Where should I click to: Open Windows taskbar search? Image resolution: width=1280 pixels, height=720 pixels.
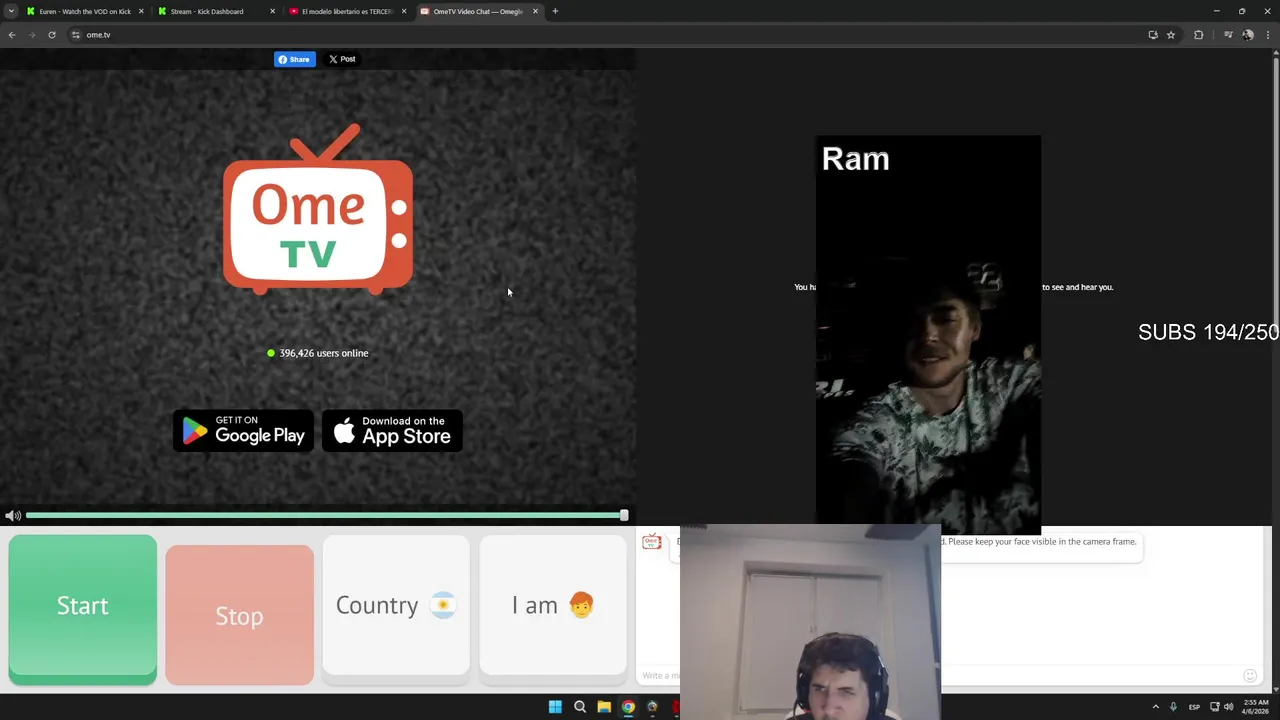click(x=580, y=707)
